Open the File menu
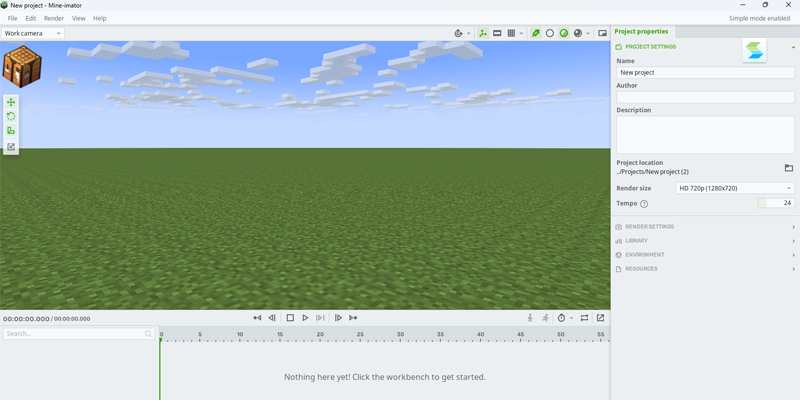Viewport: 800px width, 400px height. (12, 18)
